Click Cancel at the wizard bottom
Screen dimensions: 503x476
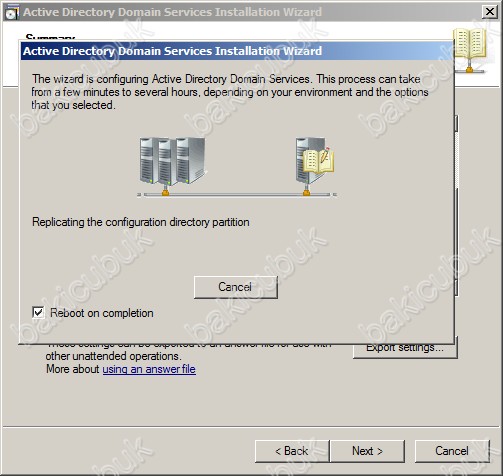[x=452, y=451]
